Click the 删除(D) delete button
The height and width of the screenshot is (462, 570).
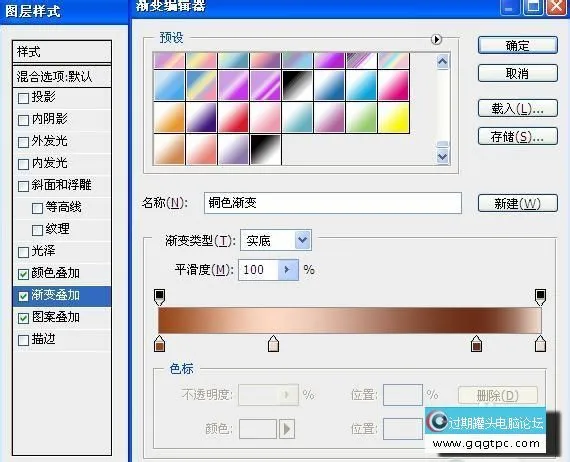tap(498, 395)
